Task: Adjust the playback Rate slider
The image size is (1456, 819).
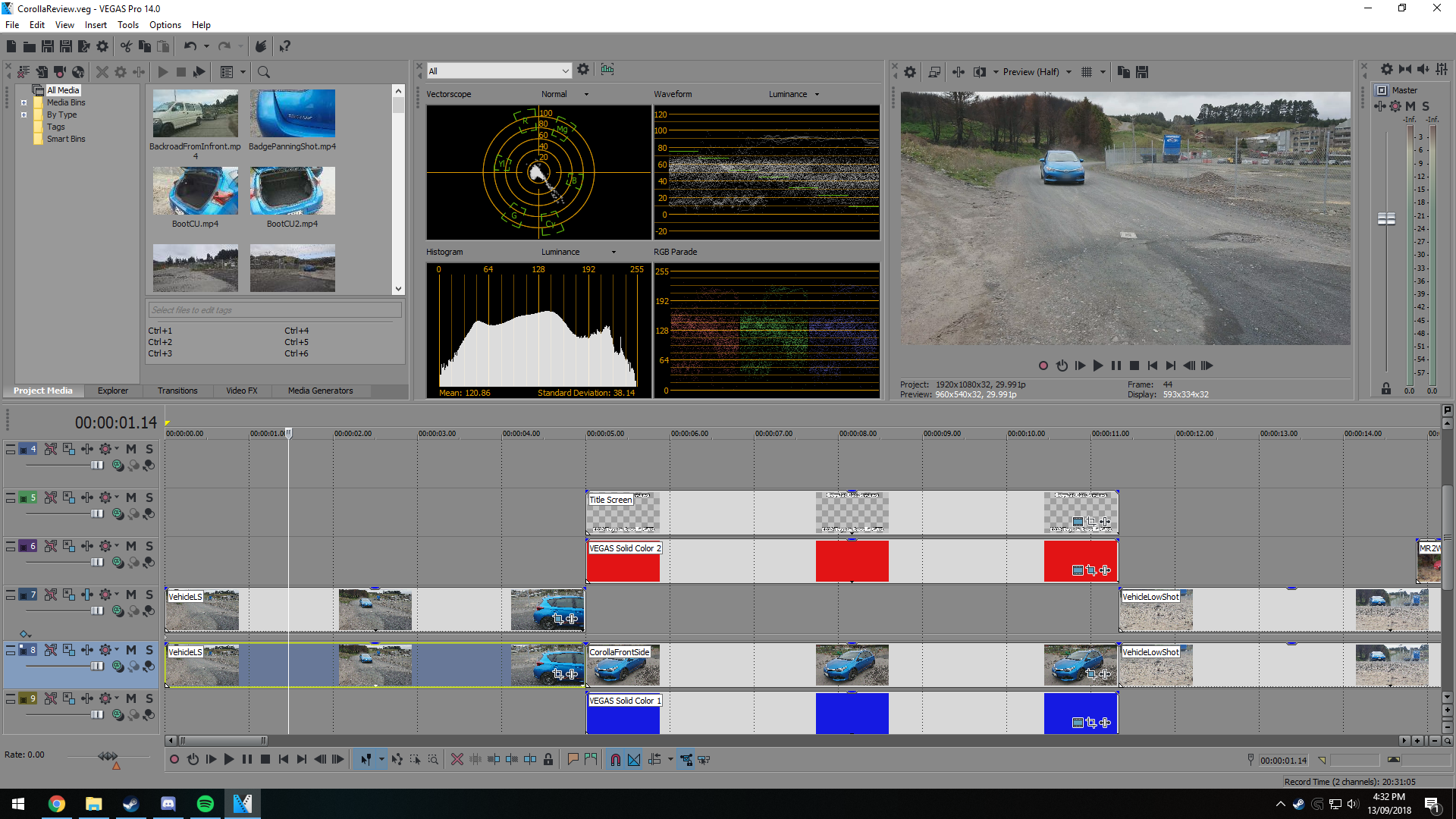Action: click(x=108, y=756)
